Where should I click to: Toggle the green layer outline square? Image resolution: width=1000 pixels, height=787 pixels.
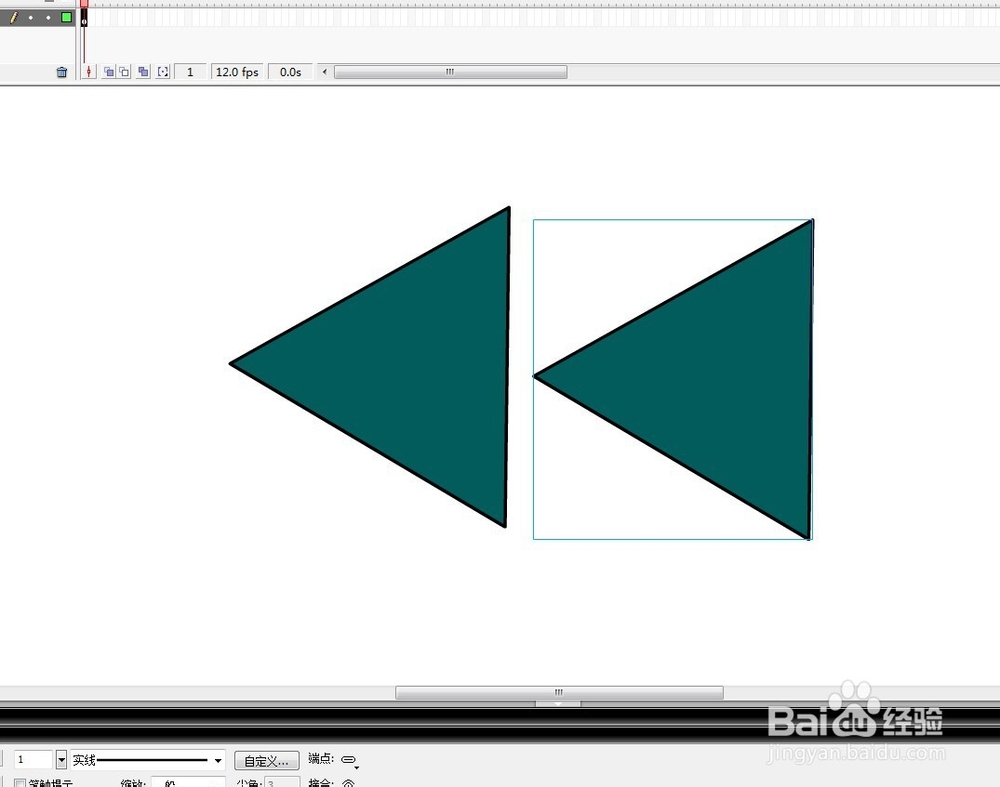(x=66, y=17)
